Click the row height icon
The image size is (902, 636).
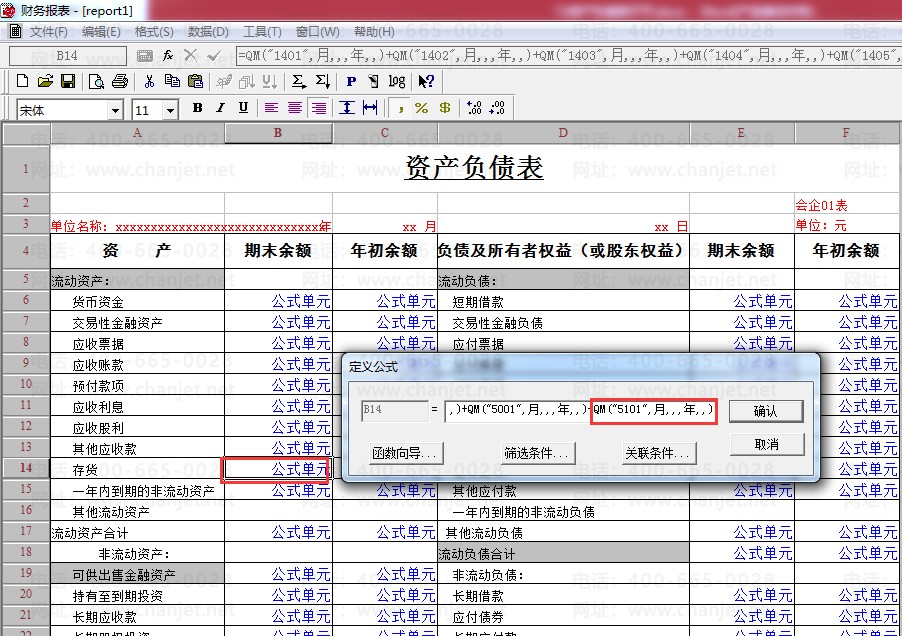346,108
